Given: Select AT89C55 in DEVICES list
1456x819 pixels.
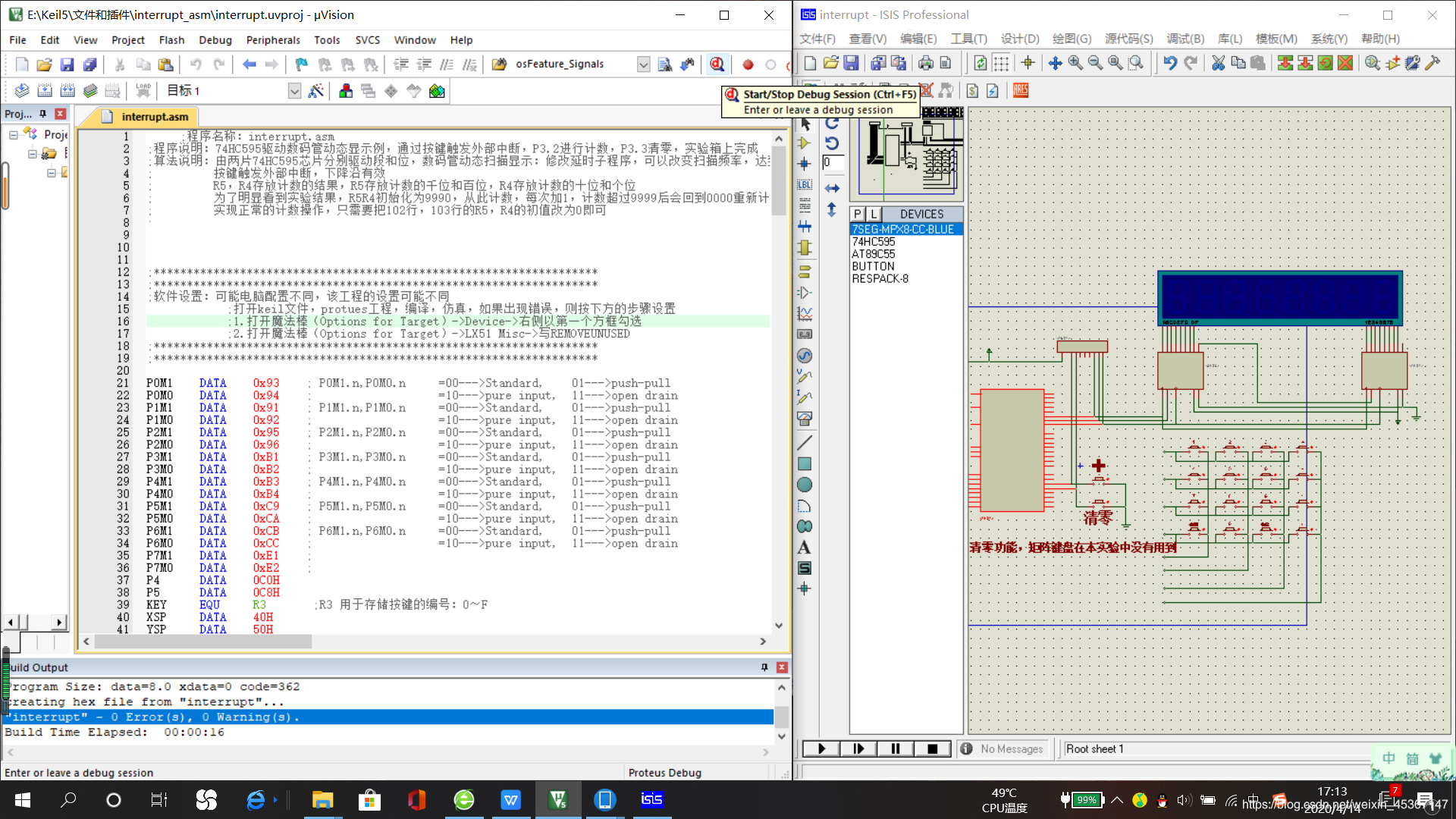Looking at the screenshot, I should (873, 254).
